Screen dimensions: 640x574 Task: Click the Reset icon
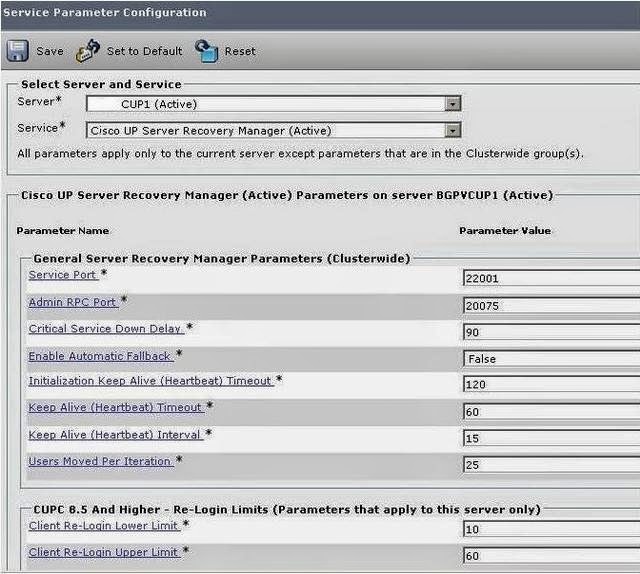click(x=207, y=51)
